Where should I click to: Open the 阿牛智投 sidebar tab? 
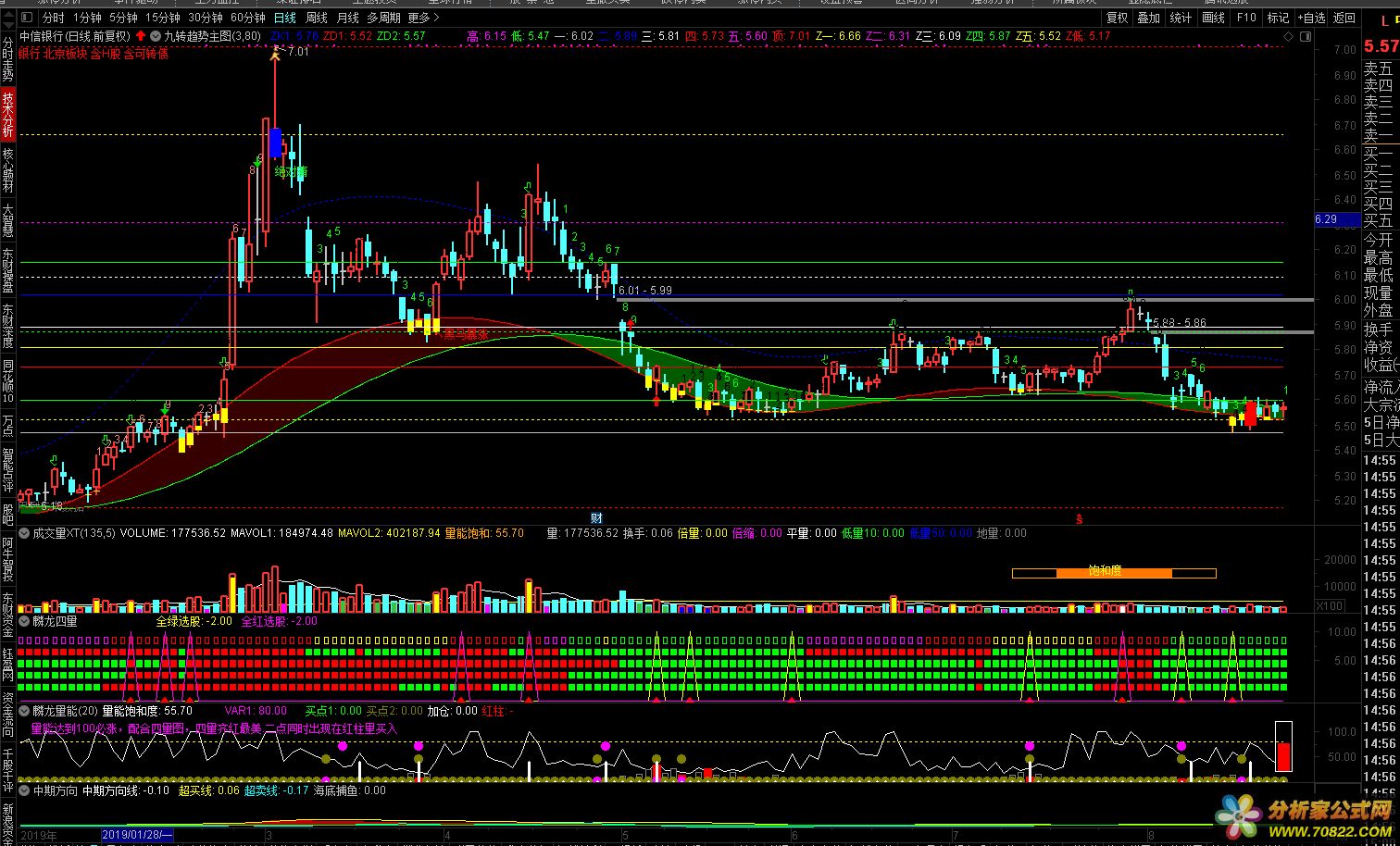coord(8,557)
